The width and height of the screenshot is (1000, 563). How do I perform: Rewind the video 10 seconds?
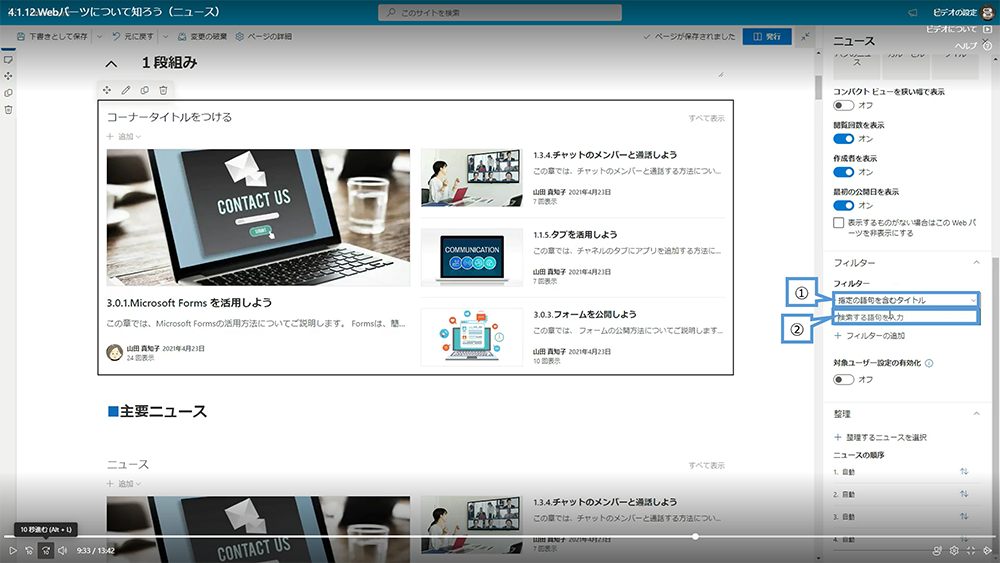tap(29, 550)
